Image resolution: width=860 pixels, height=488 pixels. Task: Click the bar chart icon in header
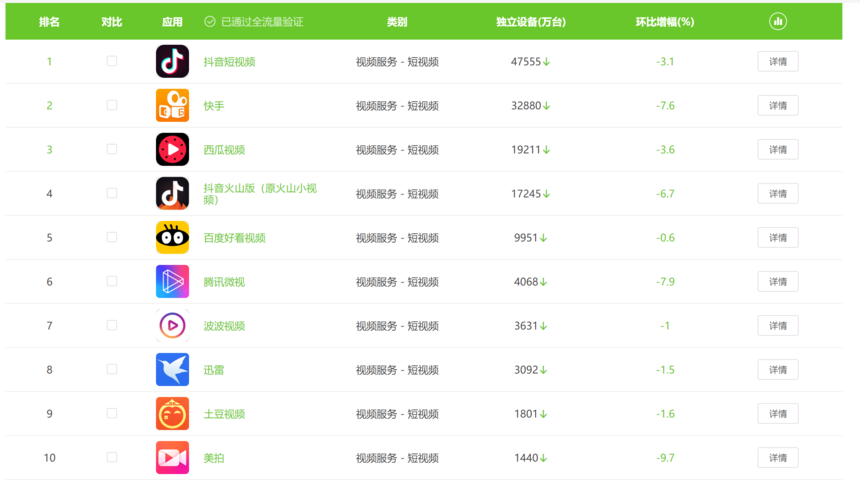click(x=778, y=21)
